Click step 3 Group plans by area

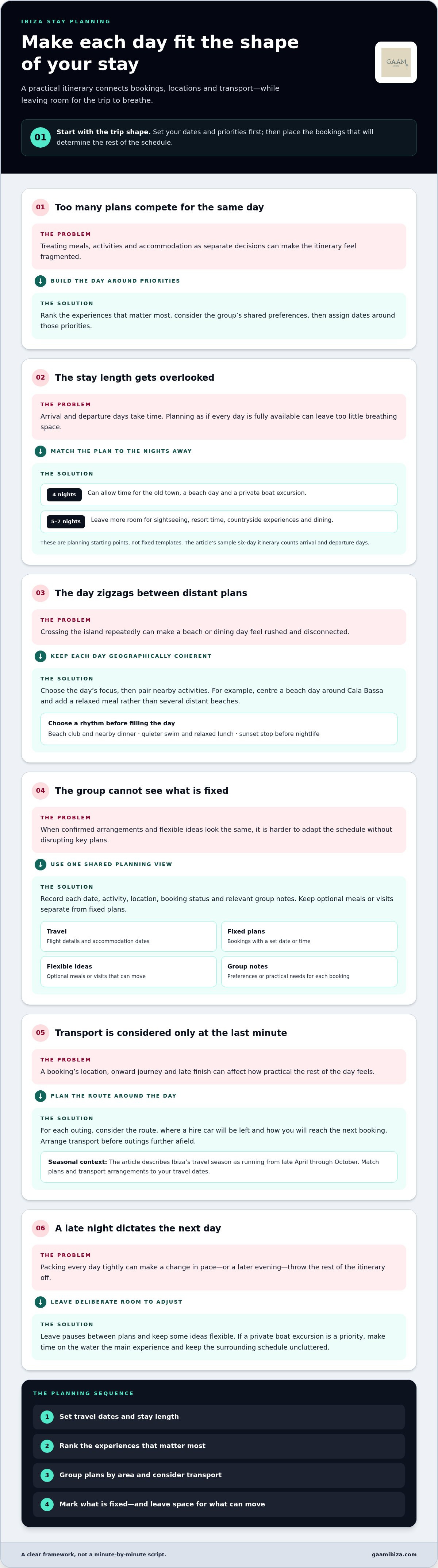pyautogui.click(x=219, y=1475)
